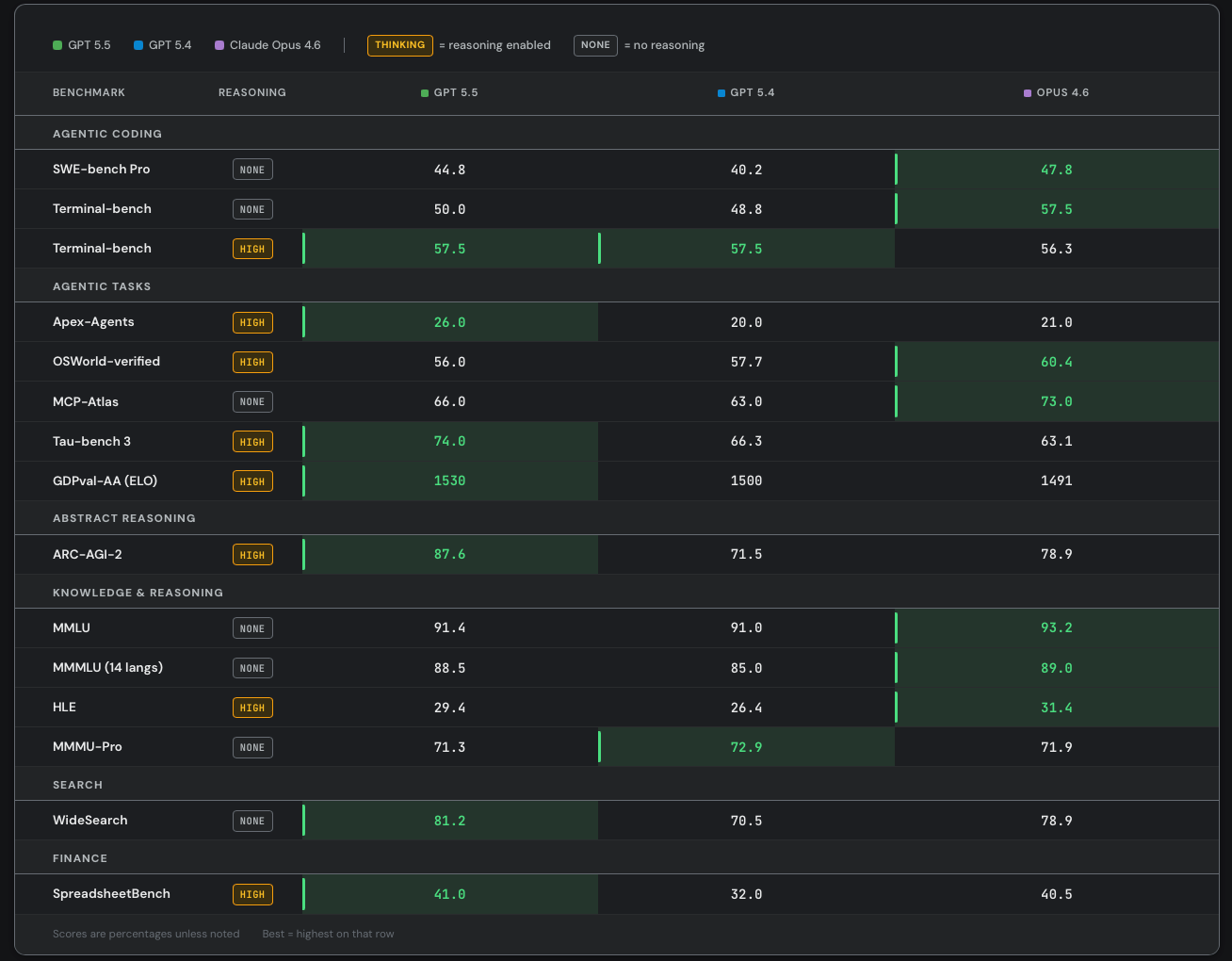
Task: Select the 47.8 Opus score for SWE-bench Pro
Action: (1056, 170)
